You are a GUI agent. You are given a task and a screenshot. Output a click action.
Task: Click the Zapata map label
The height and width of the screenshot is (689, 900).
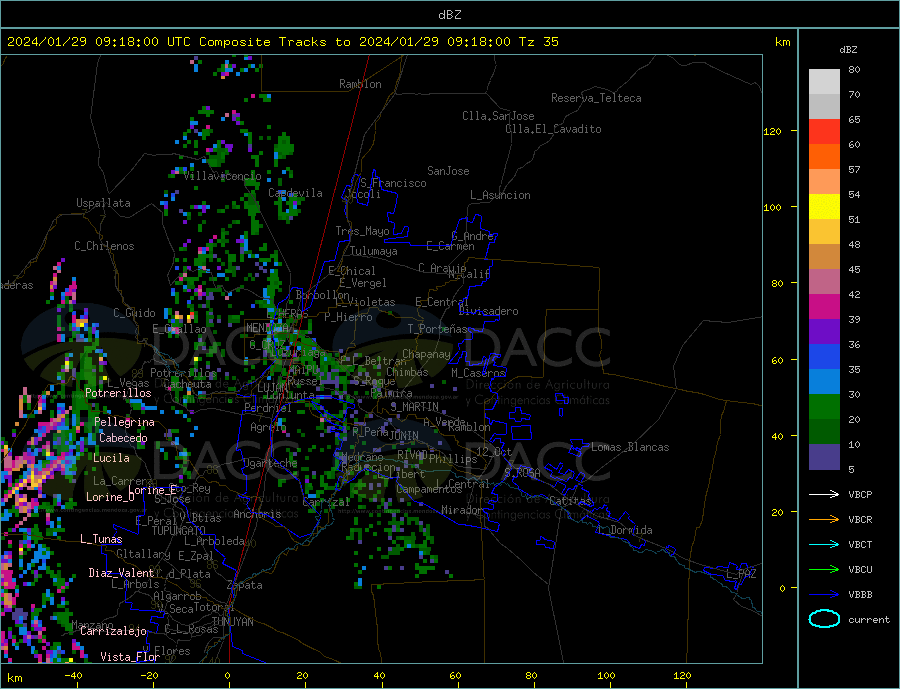[x=245, y=585]
